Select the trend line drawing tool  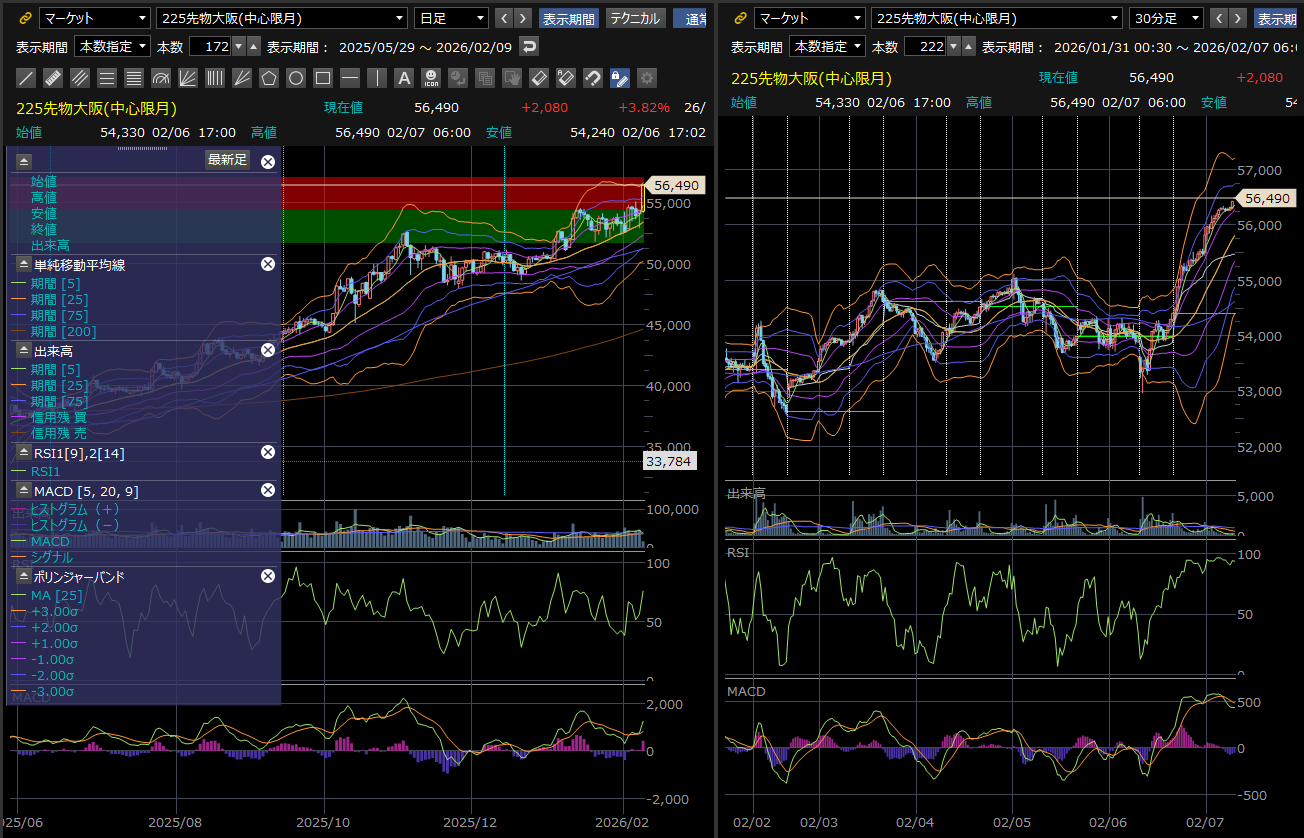pos(27,78)
